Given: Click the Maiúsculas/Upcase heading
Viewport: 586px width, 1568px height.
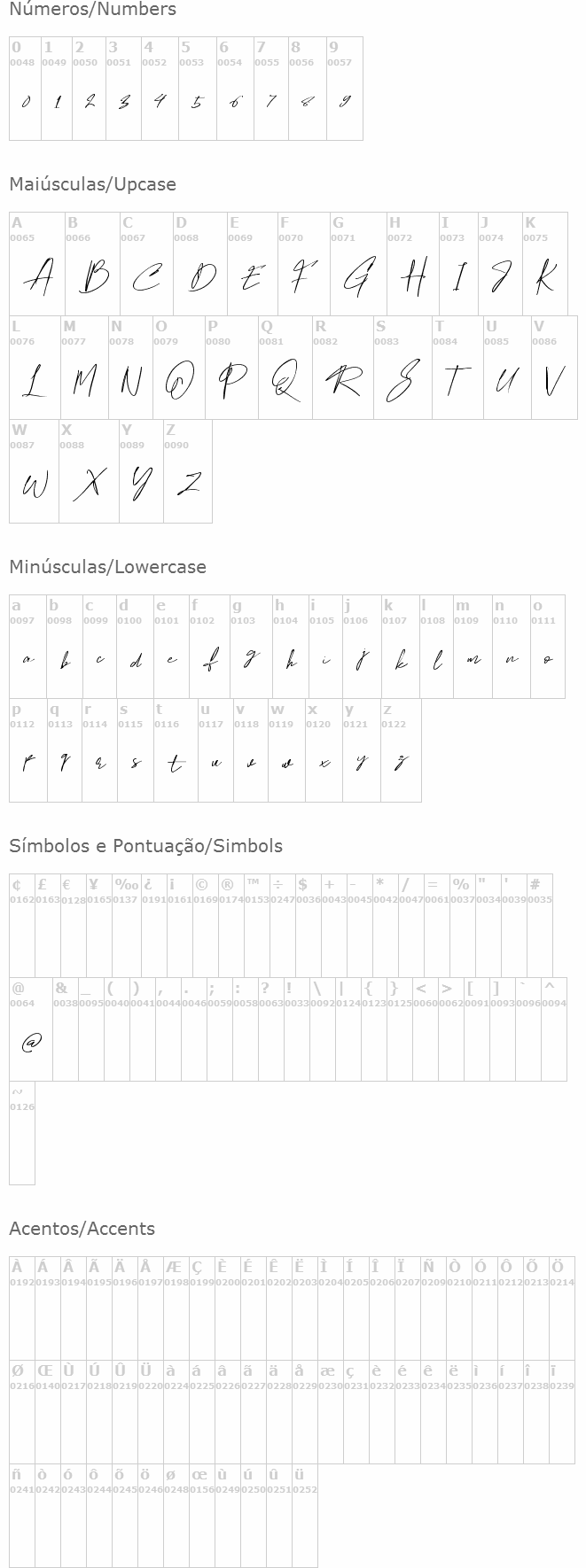Looking at the screenshot, I should (92, 184).
